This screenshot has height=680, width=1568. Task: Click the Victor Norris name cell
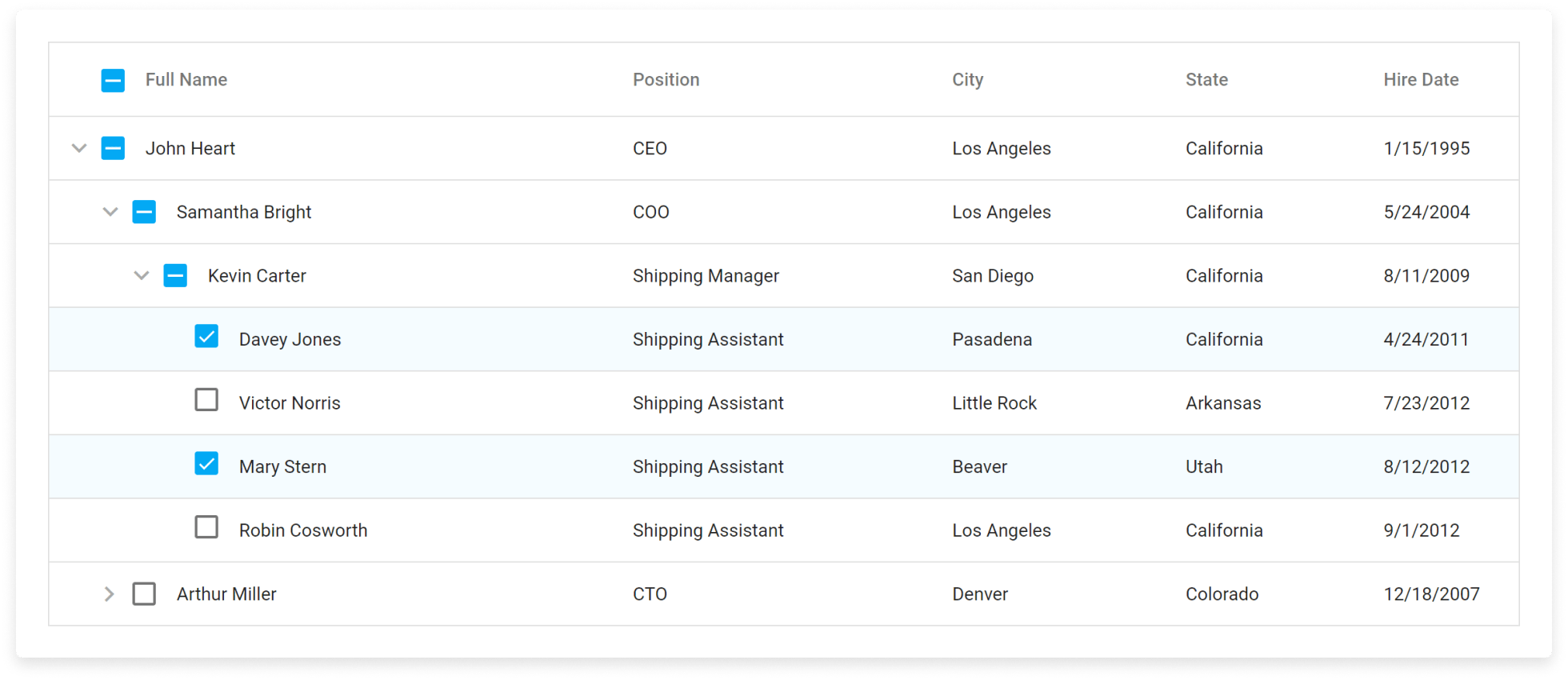290,403
